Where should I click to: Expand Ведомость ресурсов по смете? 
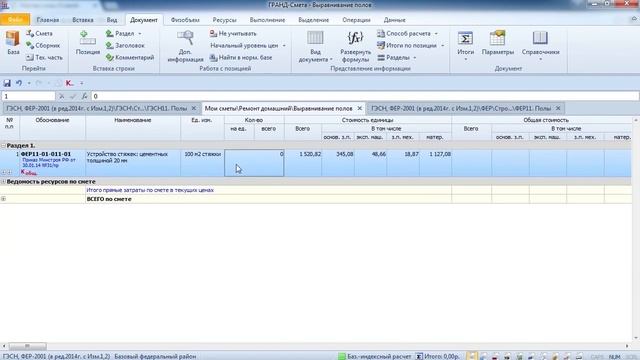click(x=3, y=181)
